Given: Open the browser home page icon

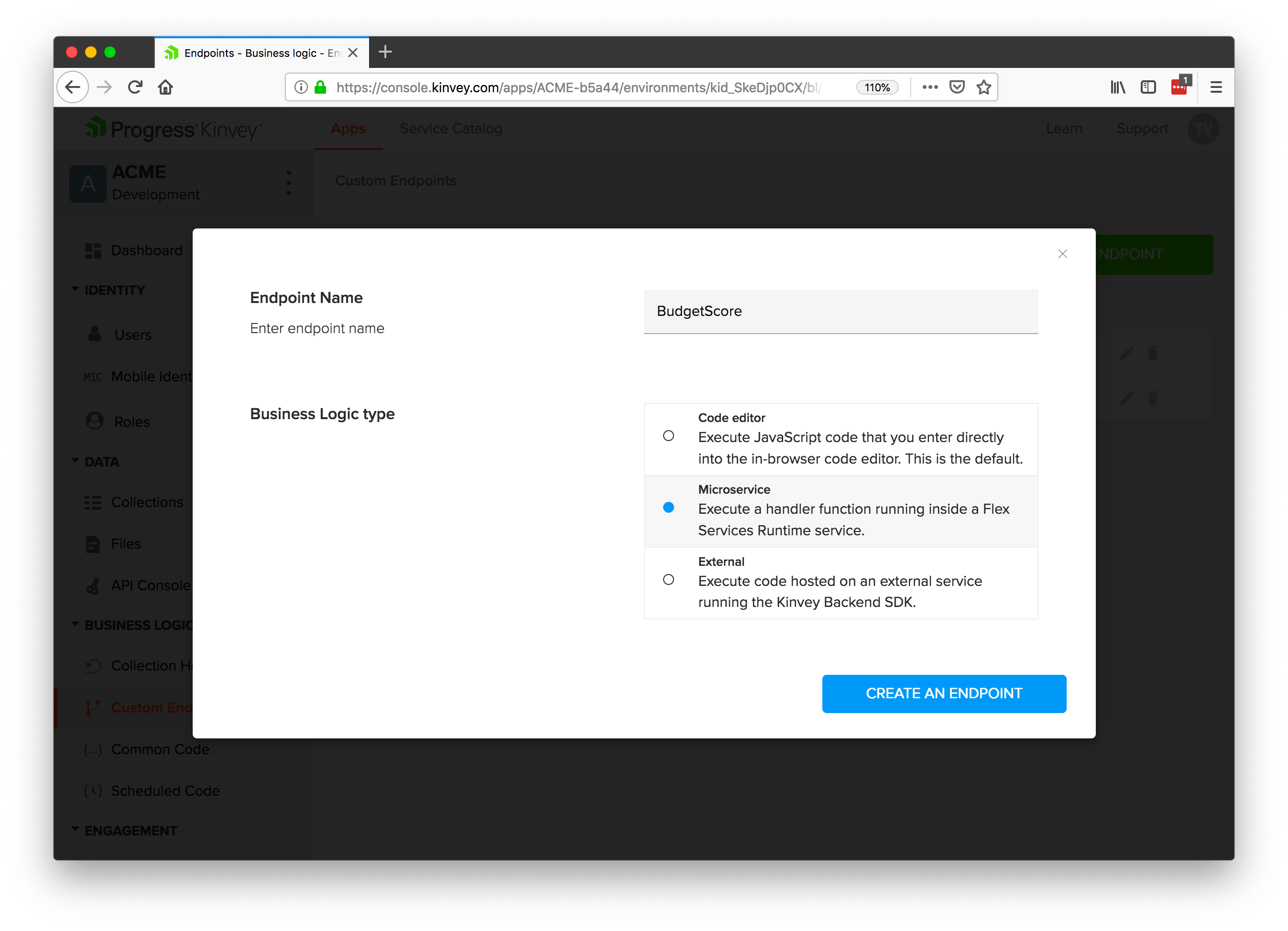Looking at the screenshot, I should coord(165,87).
